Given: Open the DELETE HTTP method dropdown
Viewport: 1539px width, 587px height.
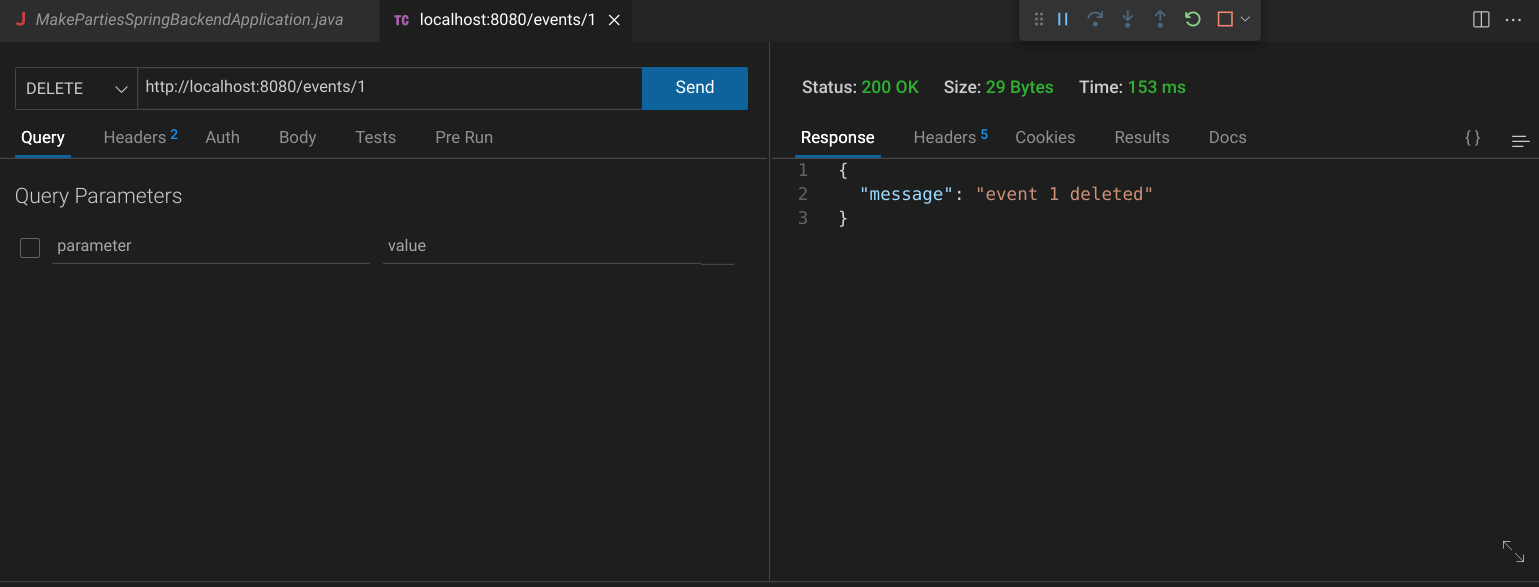Looking at the screenshot, I should [x=76, y=88].
